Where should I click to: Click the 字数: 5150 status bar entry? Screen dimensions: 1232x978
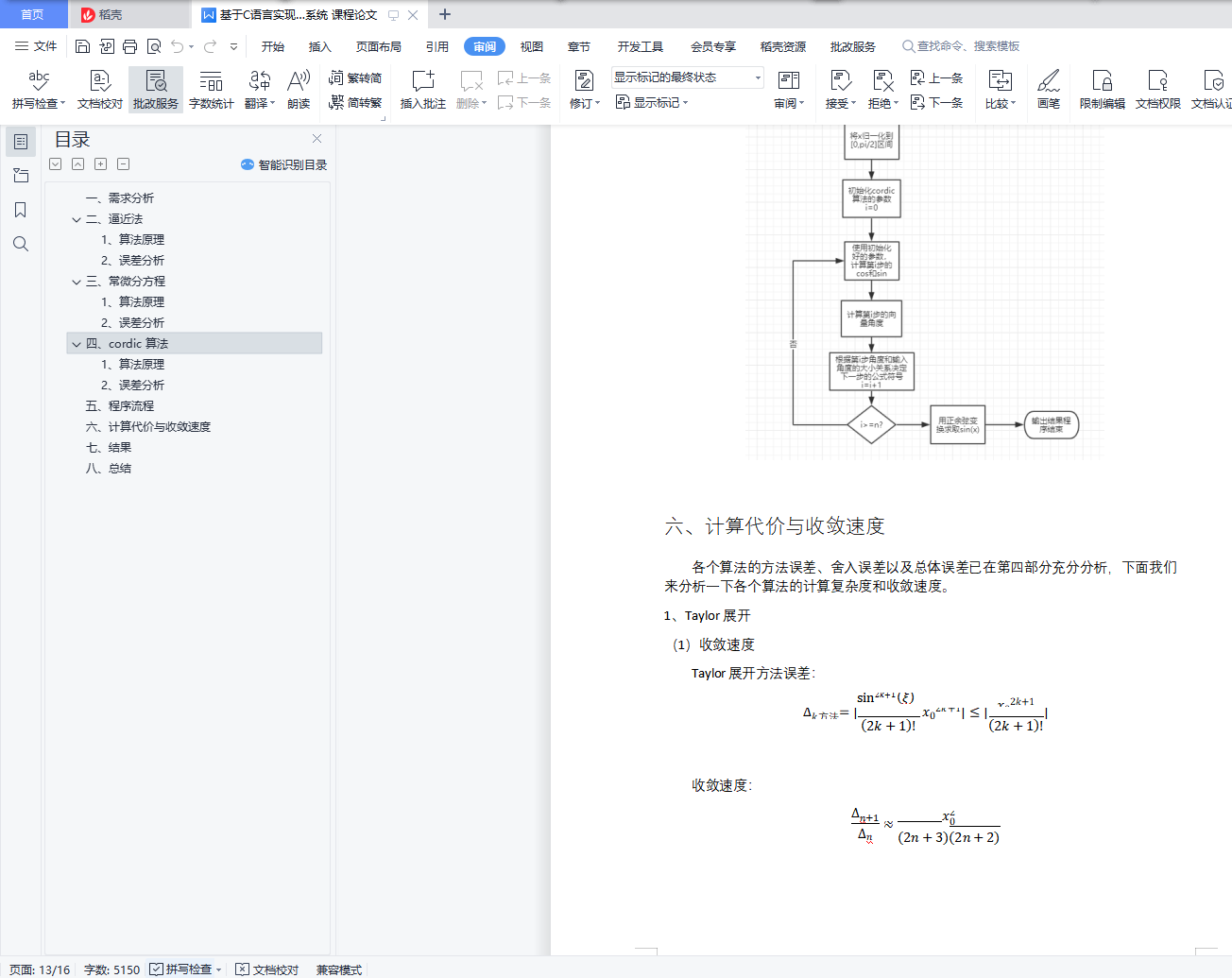tap(111, 969)
